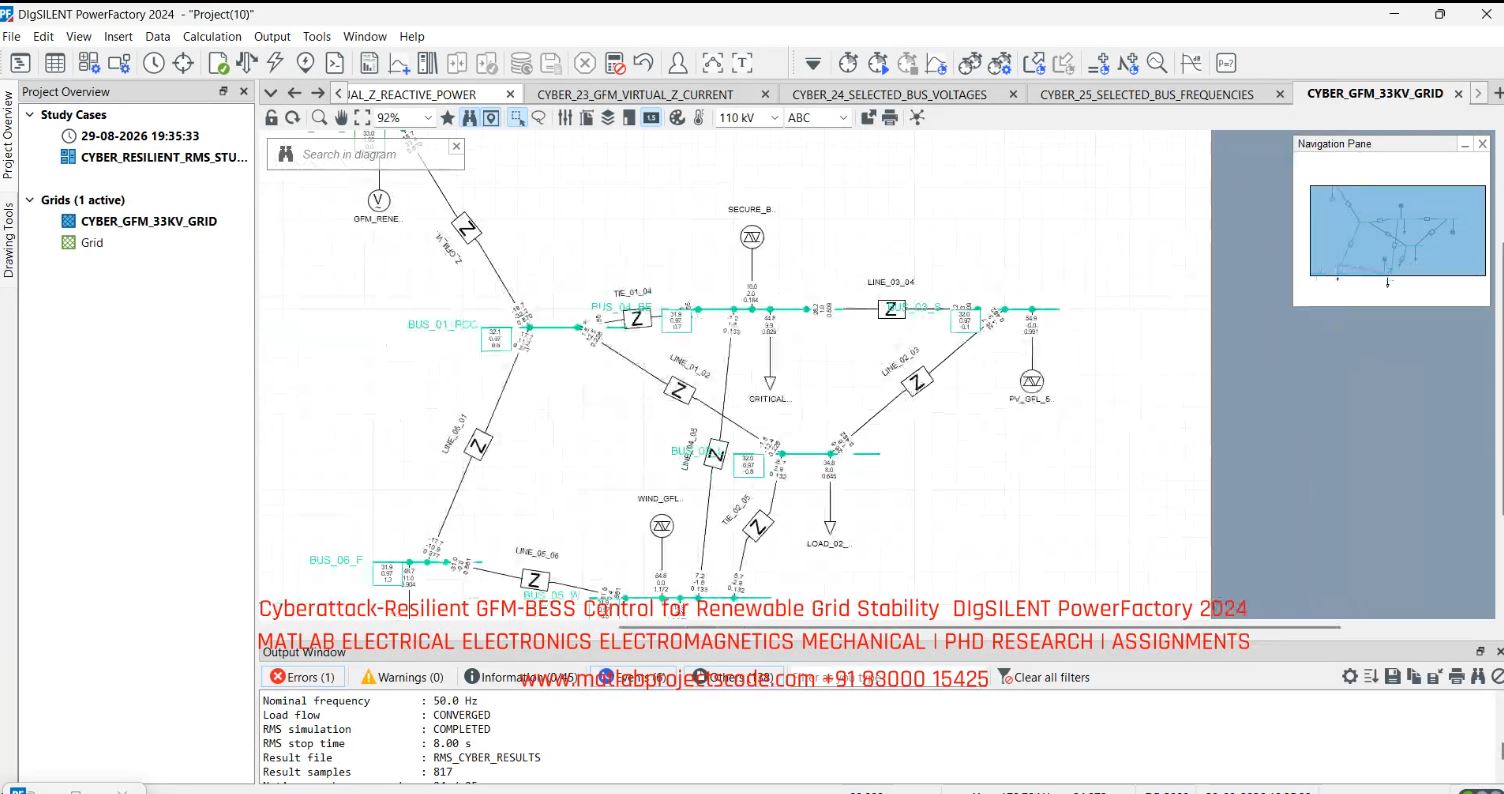This screenshot has height=794, width=1504.
Task: Open the Date/Time of Study Case clock icon
Action: pyautogui.click(x=153, y=63)
